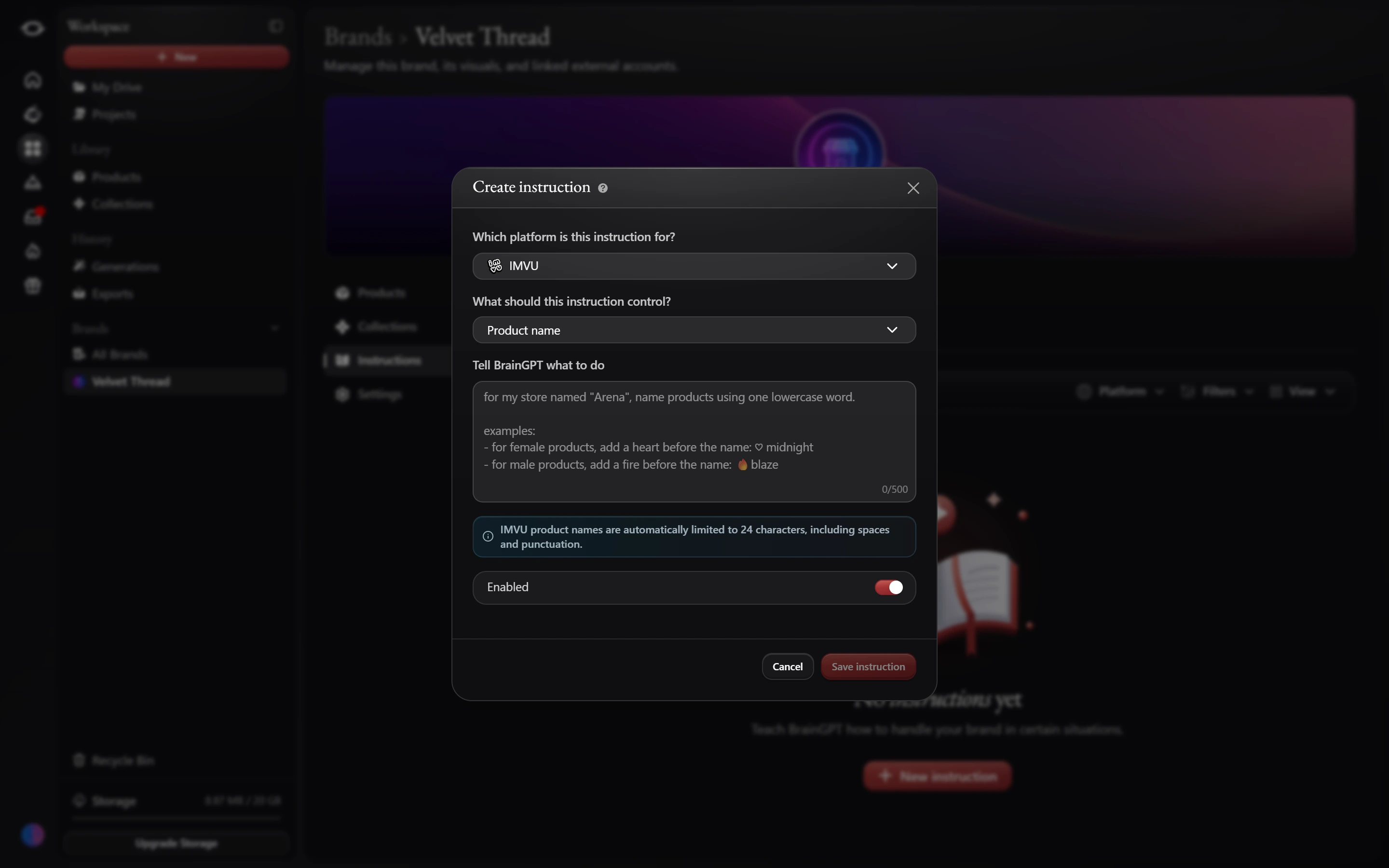Click the Cancel button
This screenshot has width=1389, height=868.
[x=788, y=666]
